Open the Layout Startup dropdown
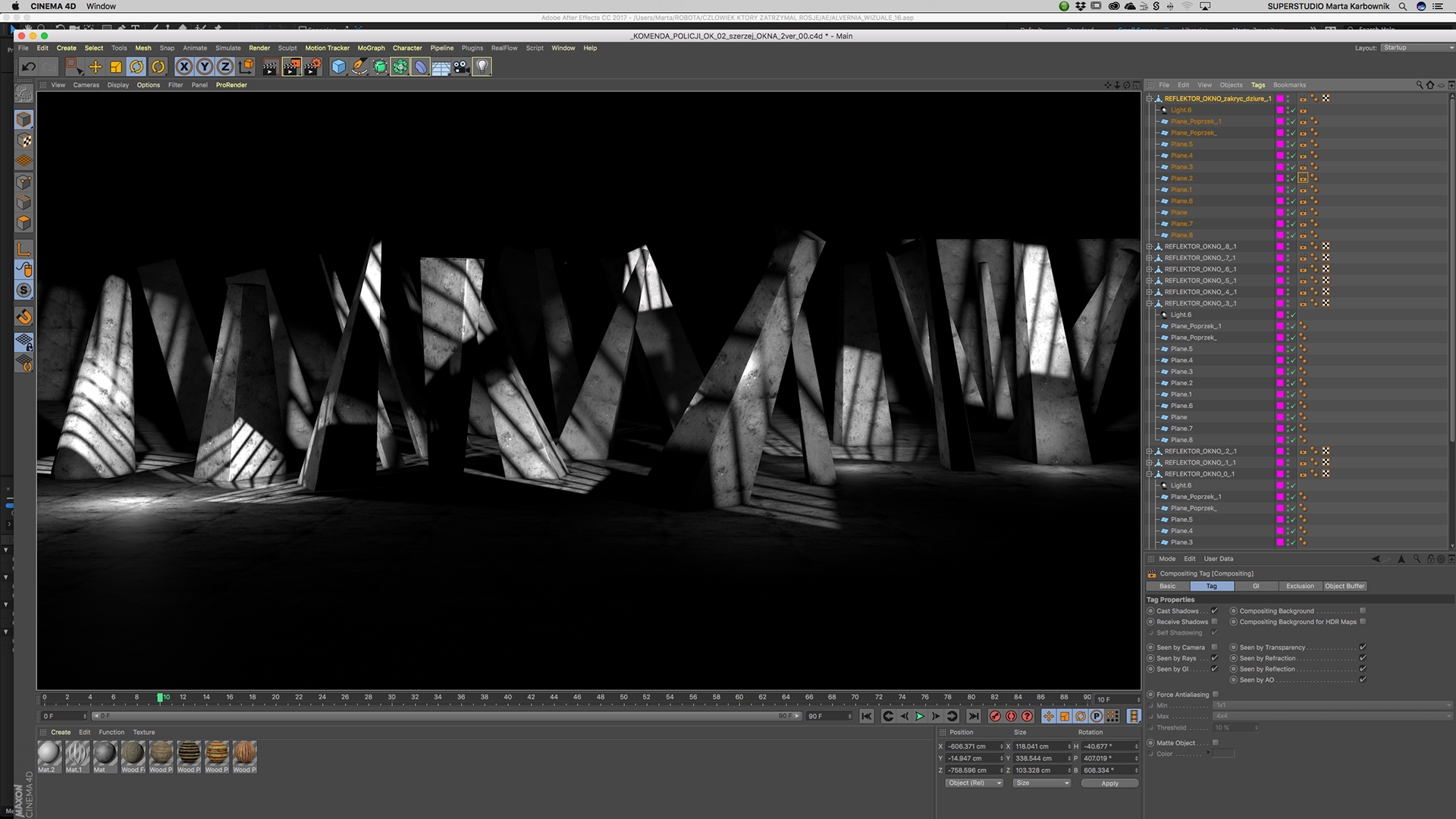This screenshot has height=819, width=1456. tap(1416, 48)
